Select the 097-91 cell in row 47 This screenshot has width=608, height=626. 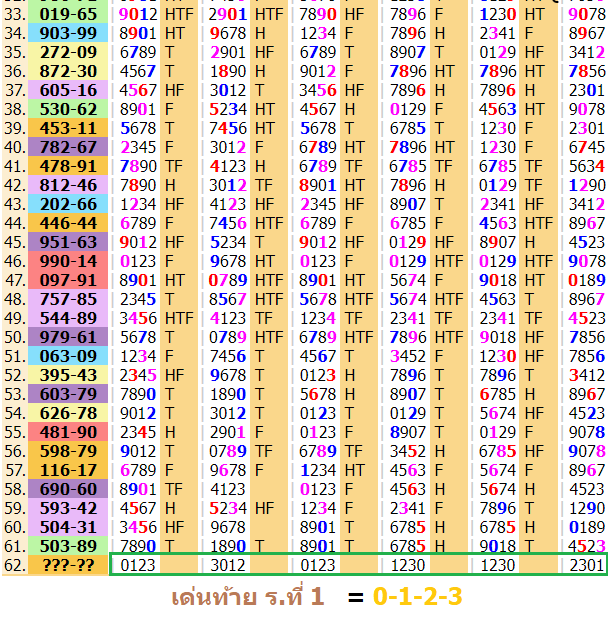[x=68, y=280]
